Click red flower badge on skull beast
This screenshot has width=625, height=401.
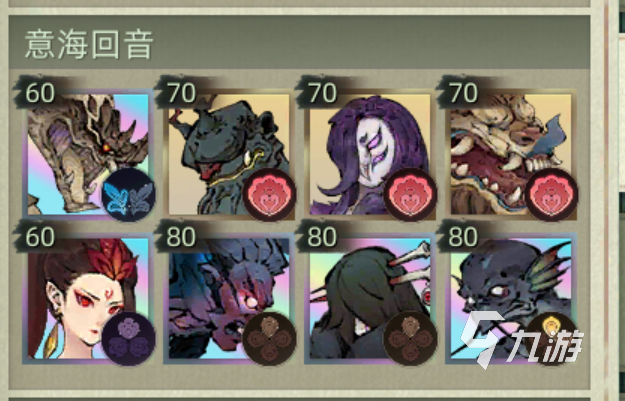(x=552, y=195)
